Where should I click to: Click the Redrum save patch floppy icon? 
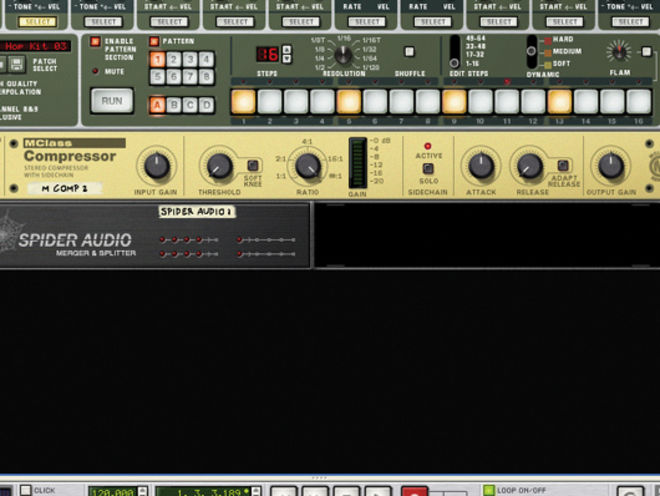tap(16, 64)
